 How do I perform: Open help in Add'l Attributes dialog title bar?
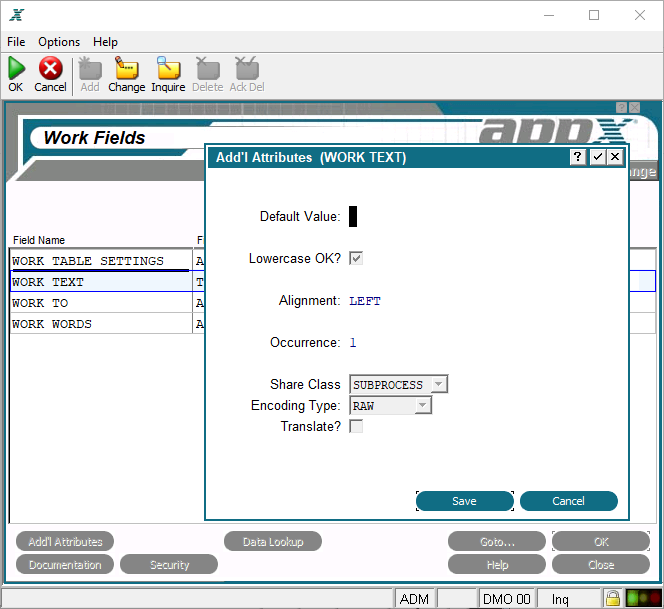click(x=577, y=157)
